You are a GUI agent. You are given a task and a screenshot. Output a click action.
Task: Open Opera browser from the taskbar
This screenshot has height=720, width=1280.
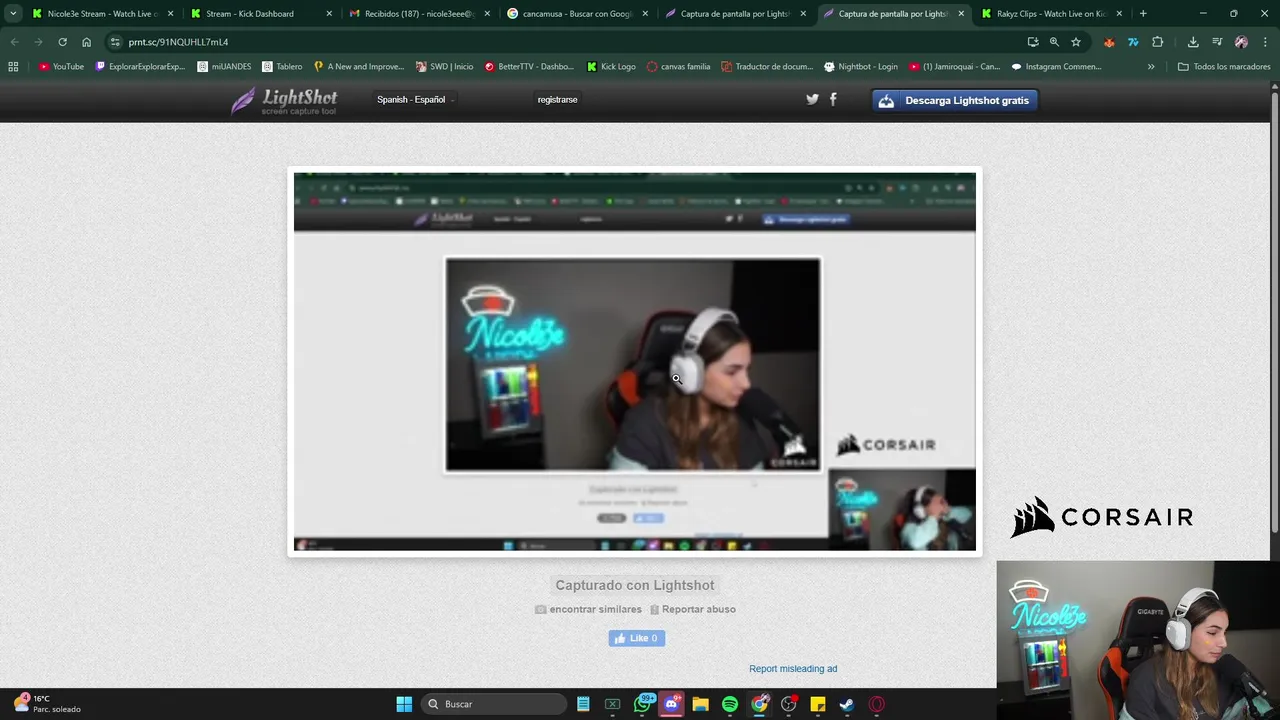point(877,704)
